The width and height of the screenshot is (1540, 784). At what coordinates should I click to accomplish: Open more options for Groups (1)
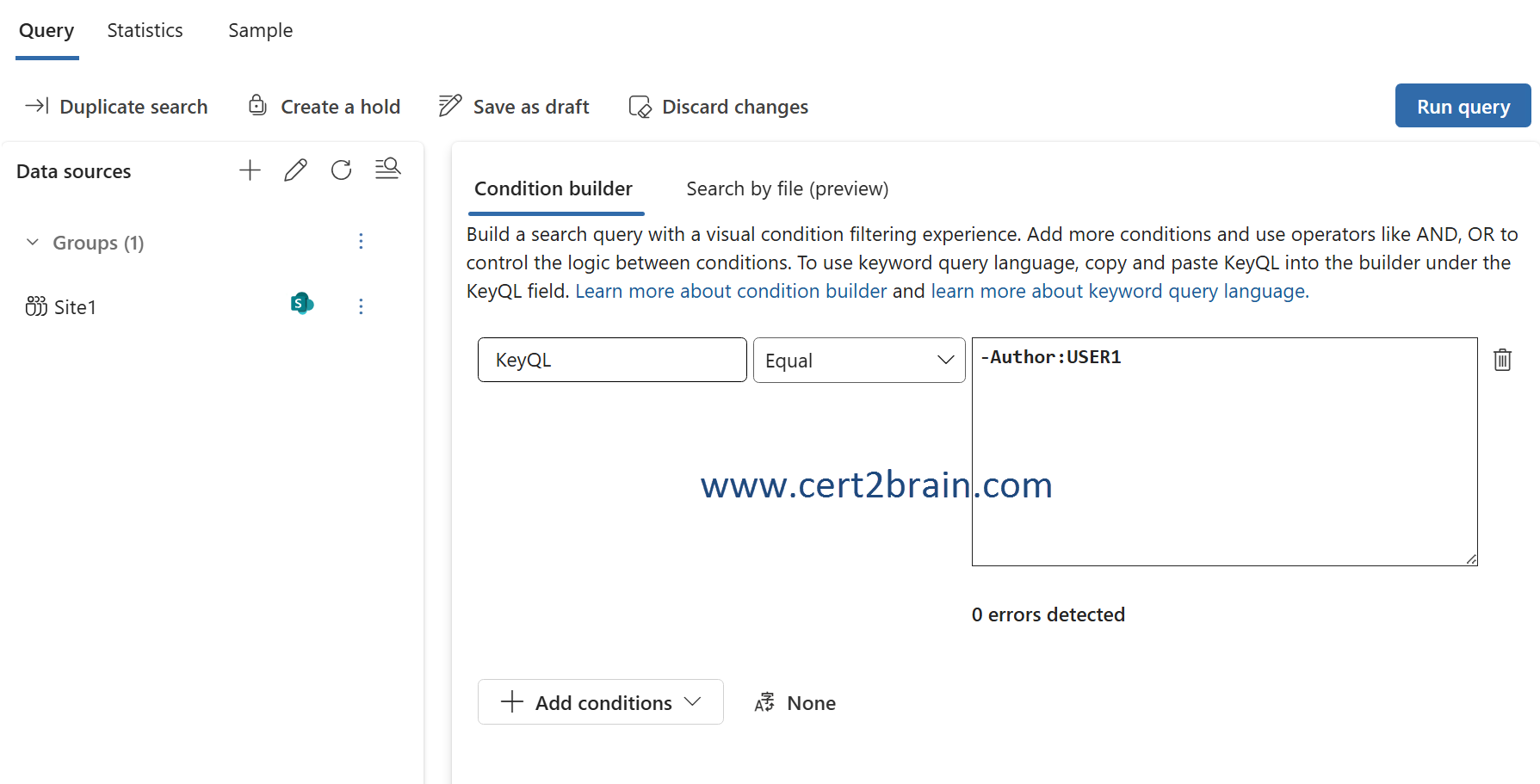(x=361, y=242)
